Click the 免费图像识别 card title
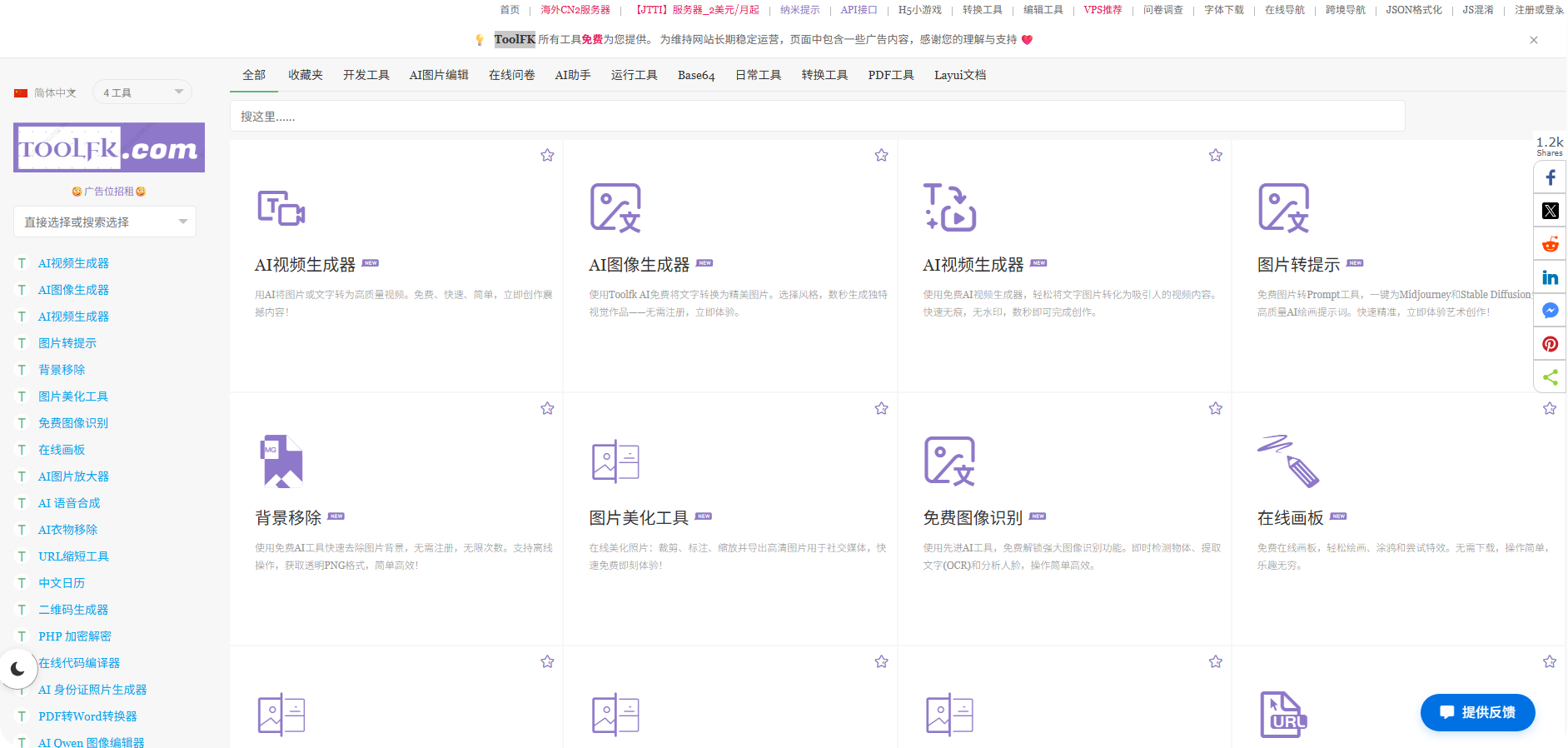Image resolution: width=1568 pixels, height=748 pixels. tap(973, 518)
